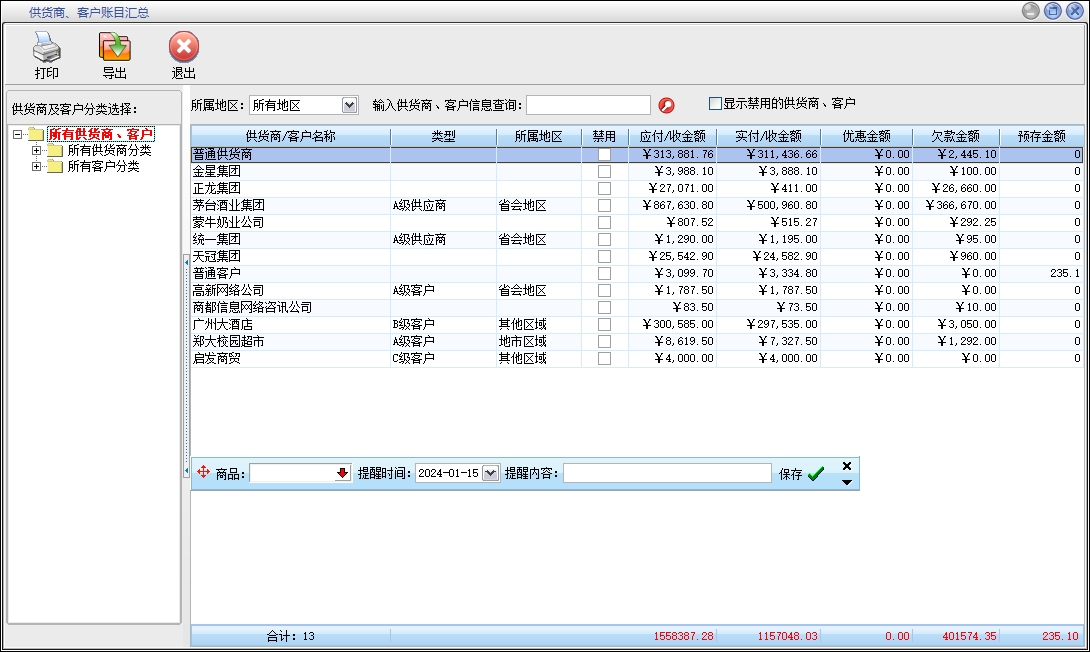The height and width of the screenshot is (652, 1090).
Task: Select the 所有客户分类 tree item
Action: (x=103, y=167)
